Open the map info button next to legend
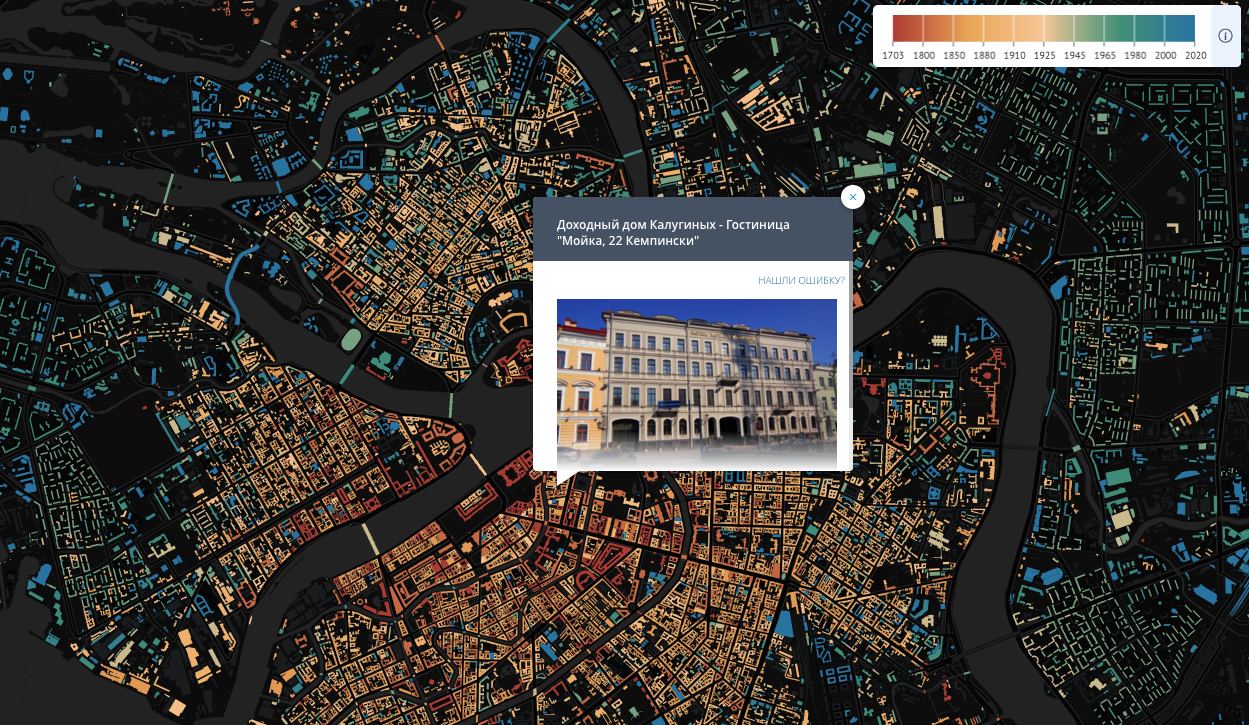This screenshot has height=725, width=1249. [1225, 36]
